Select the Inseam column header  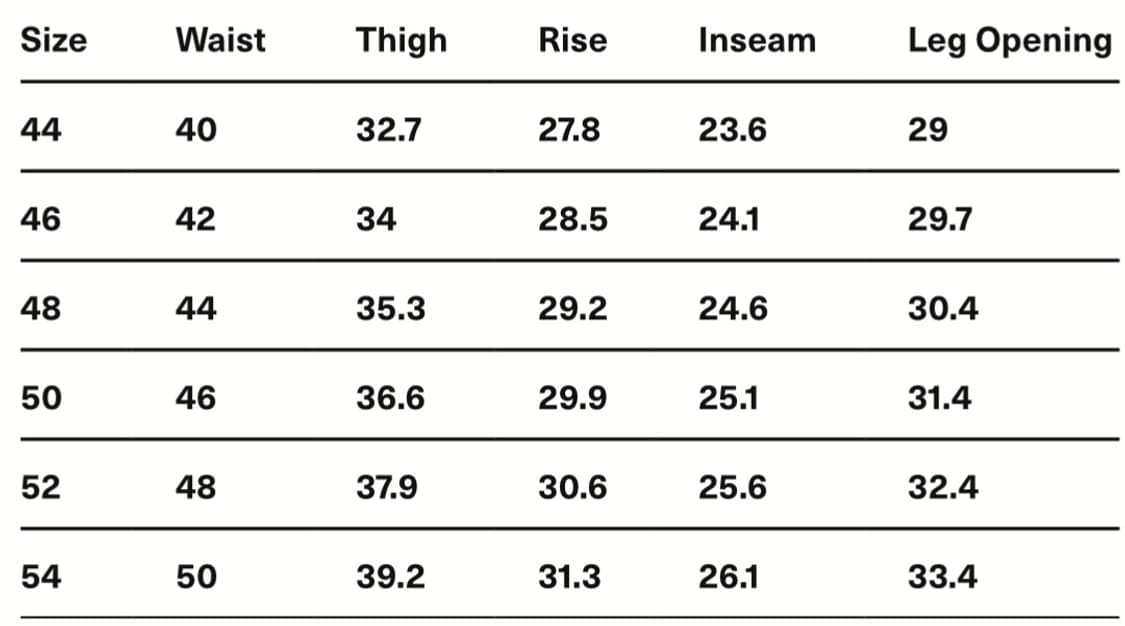point(757,40)
